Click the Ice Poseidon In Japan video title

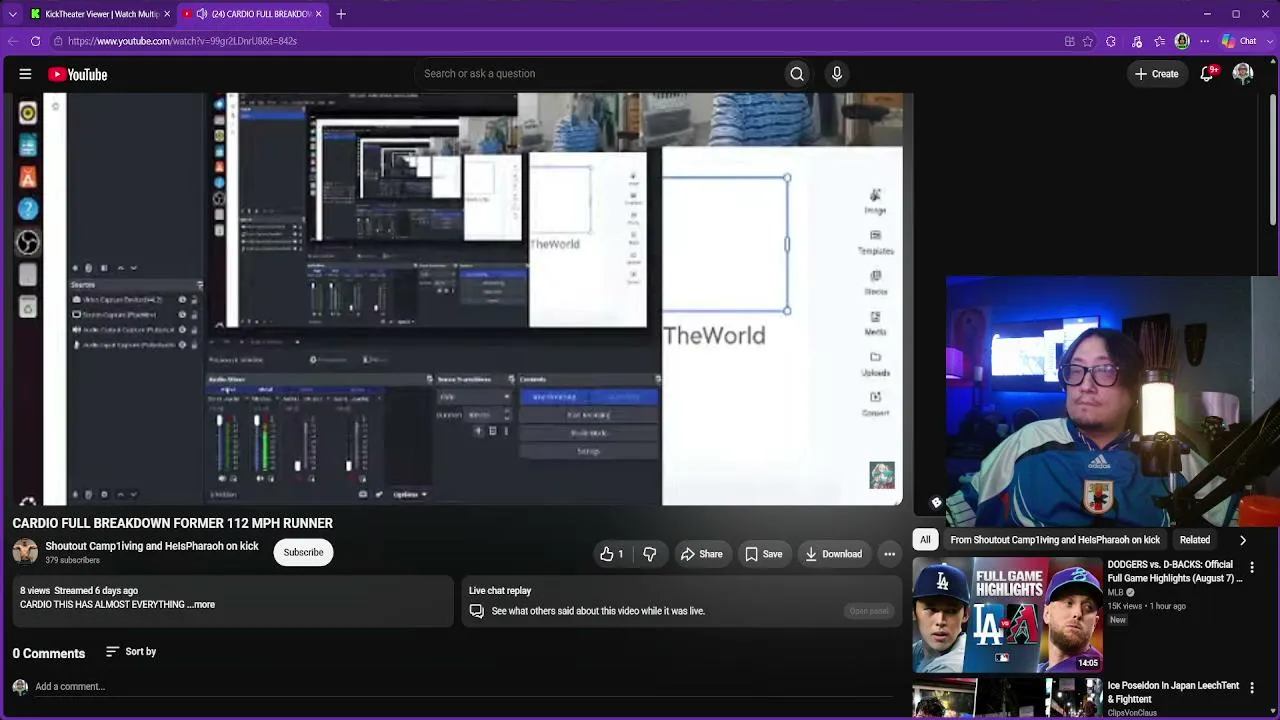[x=1173, y=693]
